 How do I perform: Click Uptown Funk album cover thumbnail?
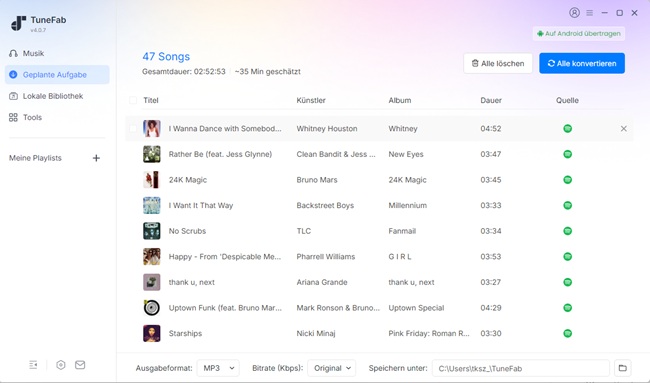click(152, 308)
